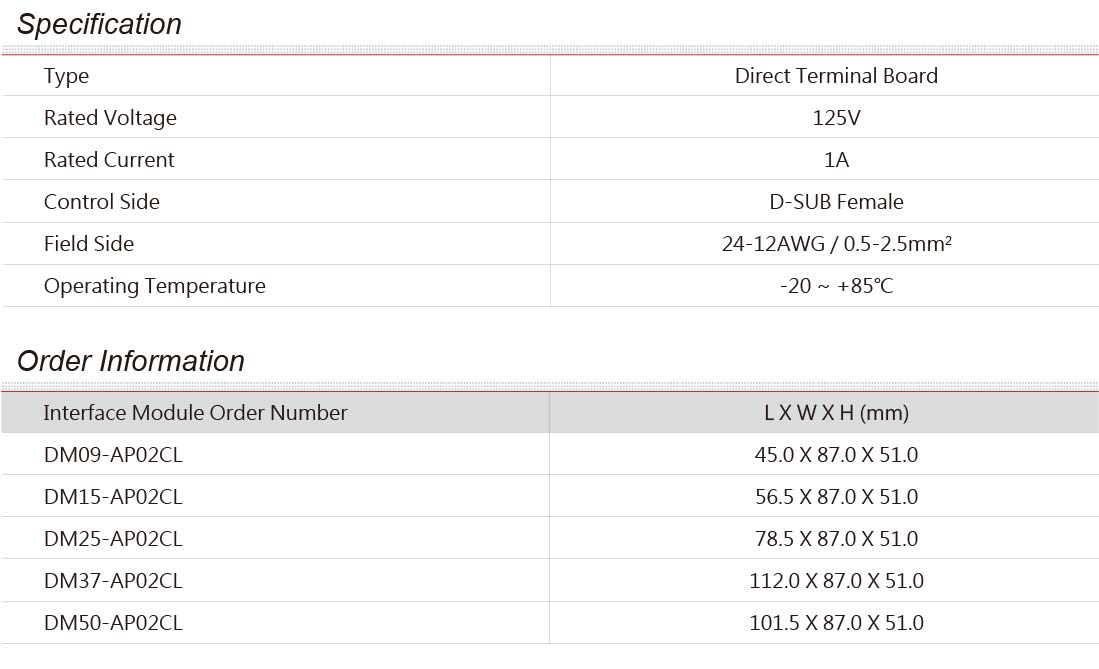
Task: Click the 24-12AWG / 0.5-2.5mm² value
Action: 836,243
